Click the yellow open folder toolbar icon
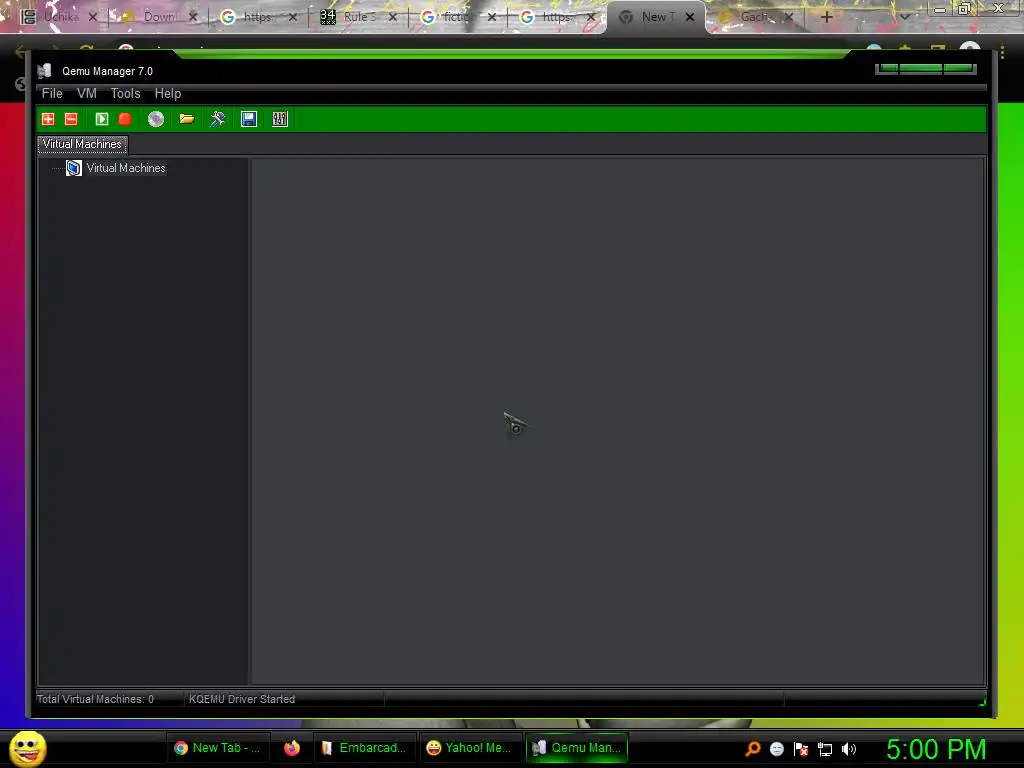The image size is (1024, 768). (x=187, y=119)
